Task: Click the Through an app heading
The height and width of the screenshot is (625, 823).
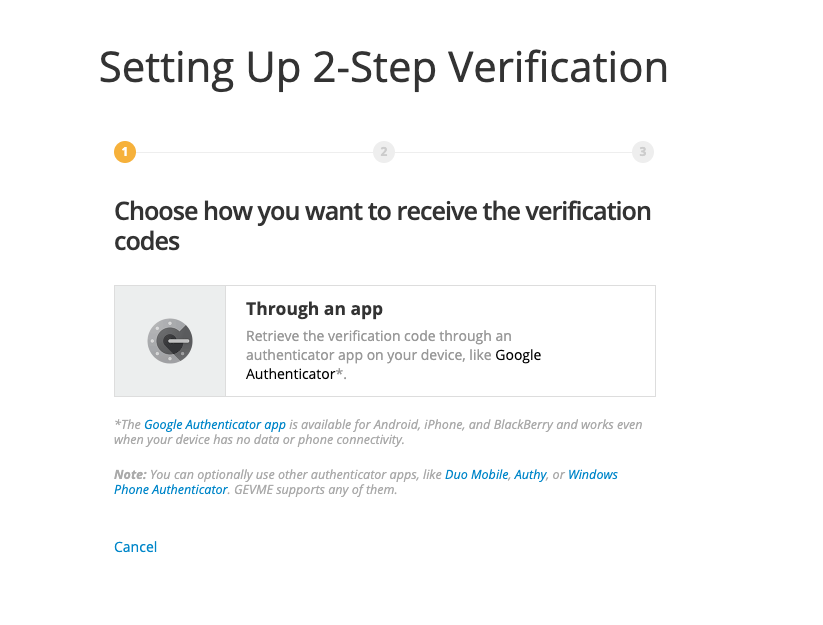Action: 314,308
